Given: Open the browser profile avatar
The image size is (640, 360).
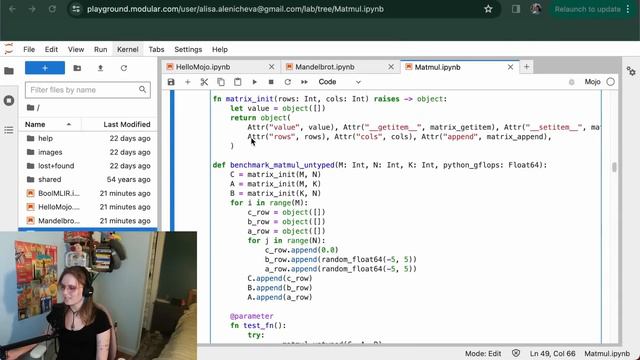Looking at the screenshot, I should tap(536, 9).
